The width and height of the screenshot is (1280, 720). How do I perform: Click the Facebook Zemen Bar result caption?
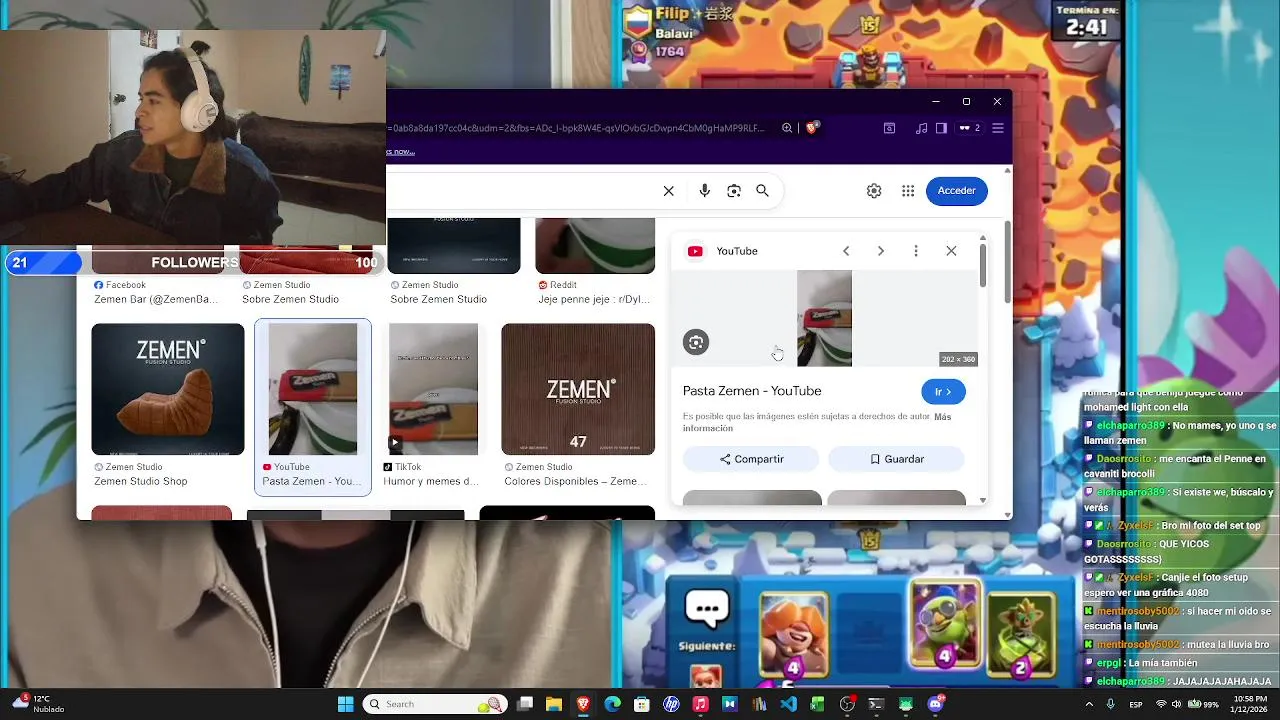point(155,299)
